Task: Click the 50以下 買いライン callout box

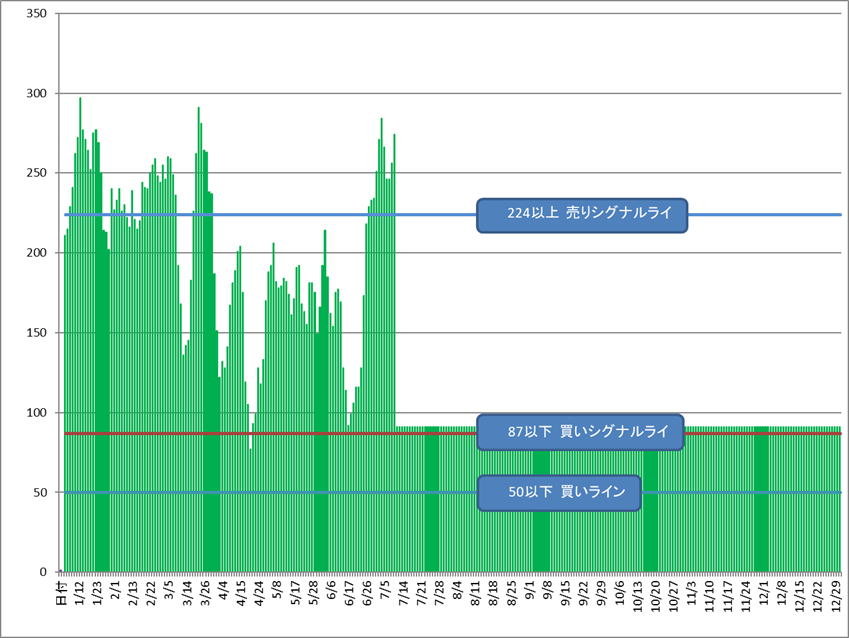Action: coord(558,492)
